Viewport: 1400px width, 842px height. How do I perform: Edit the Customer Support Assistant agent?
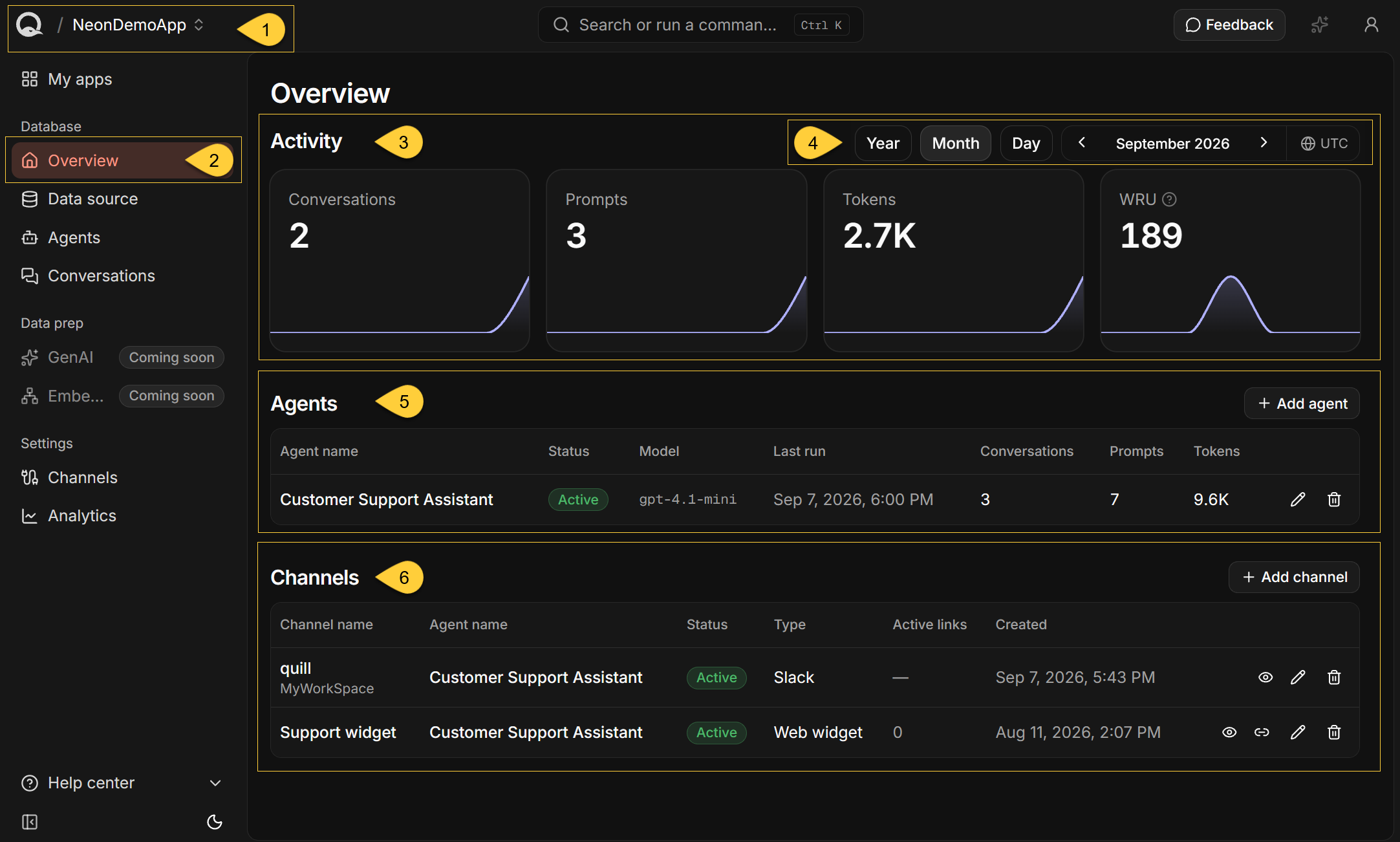pyautogui.click(x=1298, y=499)
